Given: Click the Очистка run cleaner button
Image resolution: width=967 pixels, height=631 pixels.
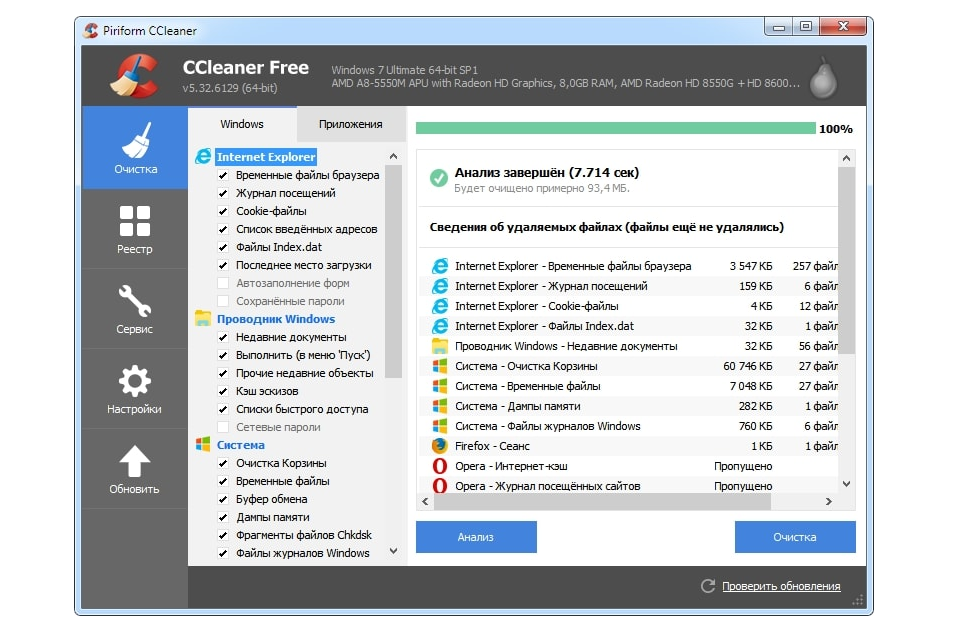Looking at the screenshot, I should point(795,537).
